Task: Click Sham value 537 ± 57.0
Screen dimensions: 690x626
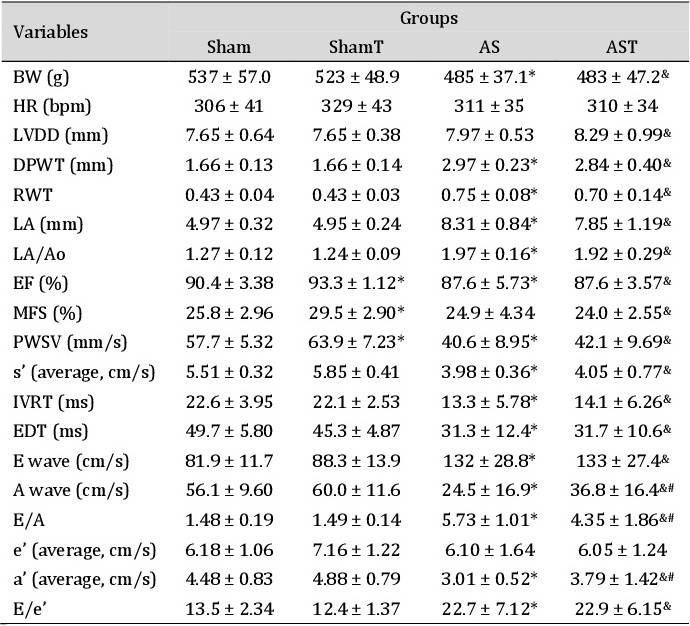Action: tap(229, 77)
